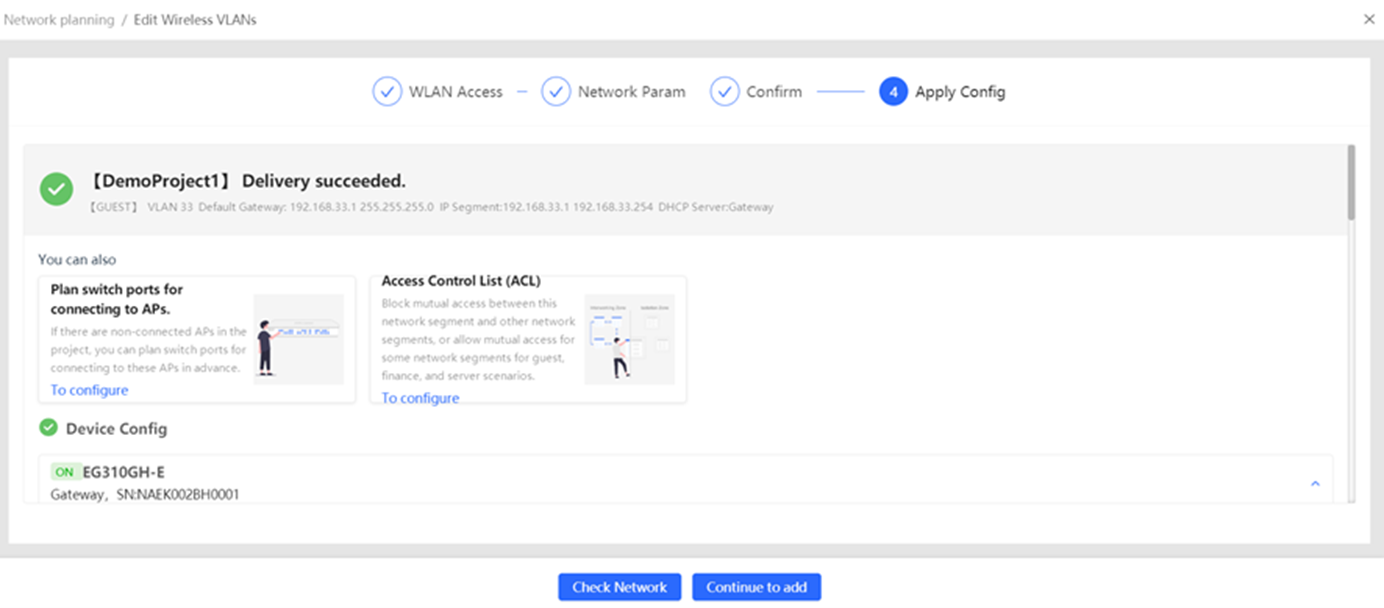This screenshot has width=1384, height=608.
Task: Click the switch ports illustration image
Action: [x=298, y=339]
